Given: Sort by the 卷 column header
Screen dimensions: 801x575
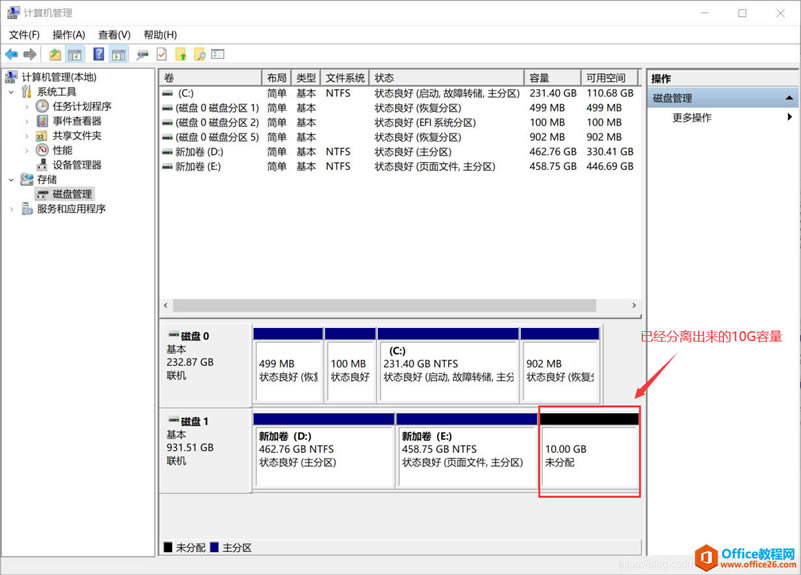Looking at the screenshot, I should (210, 78).
